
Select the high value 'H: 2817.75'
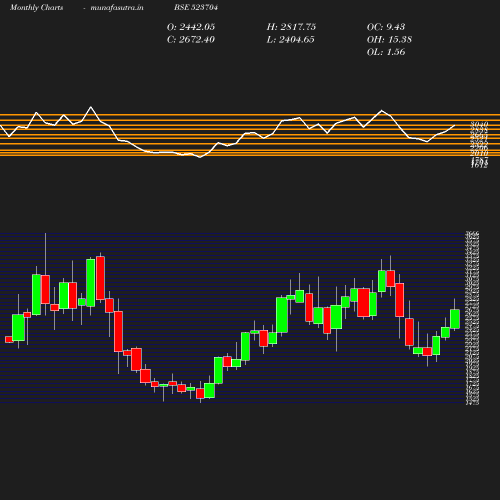(291, 27)
